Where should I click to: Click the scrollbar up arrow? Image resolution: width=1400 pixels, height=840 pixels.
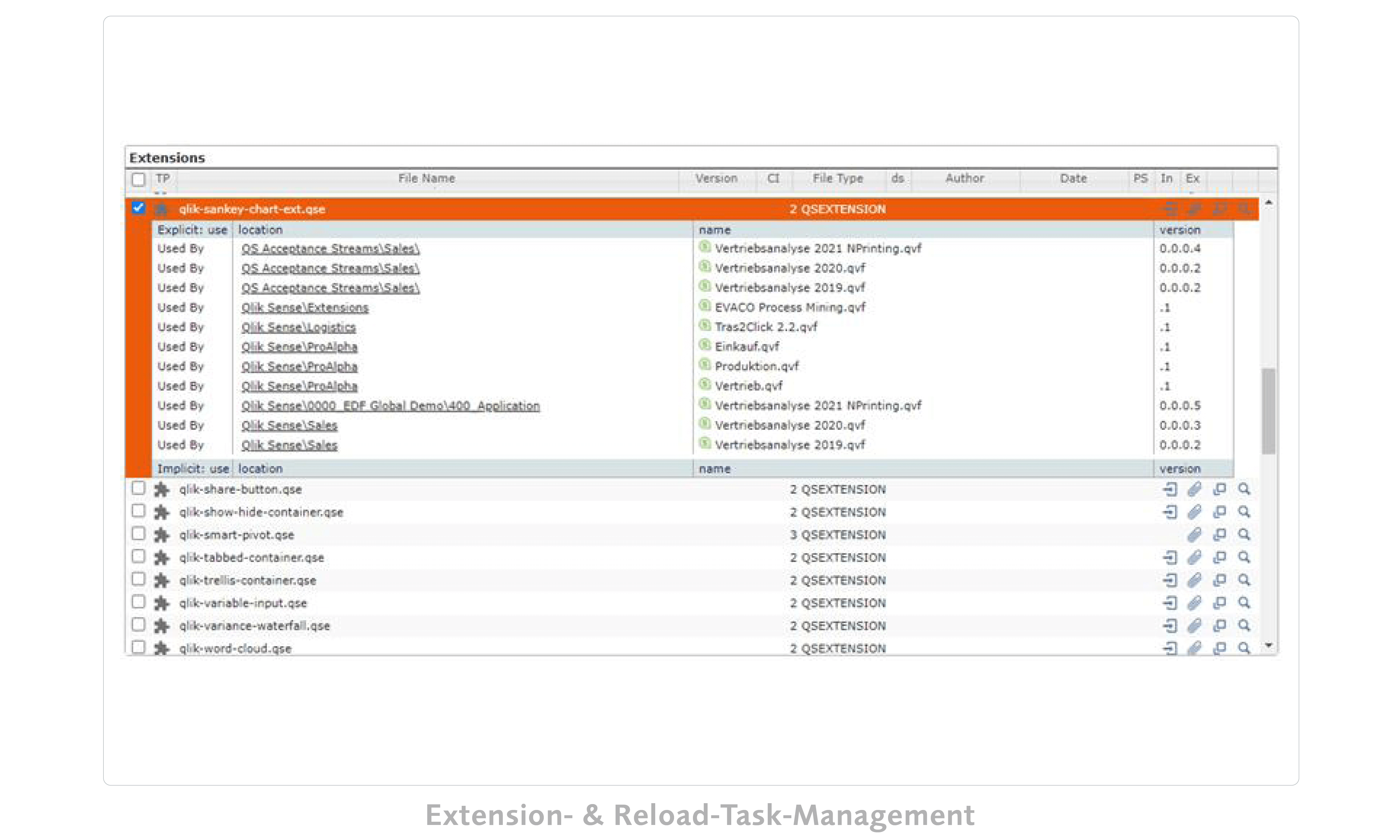click(x=1269, y=203)
